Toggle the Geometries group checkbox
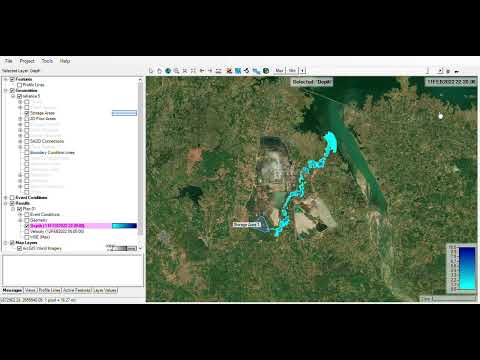 [x=12, y=91]
